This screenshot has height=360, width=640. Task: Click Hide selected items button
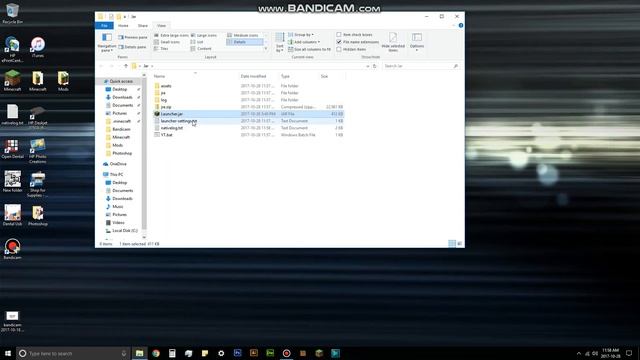tap(393, 42)
